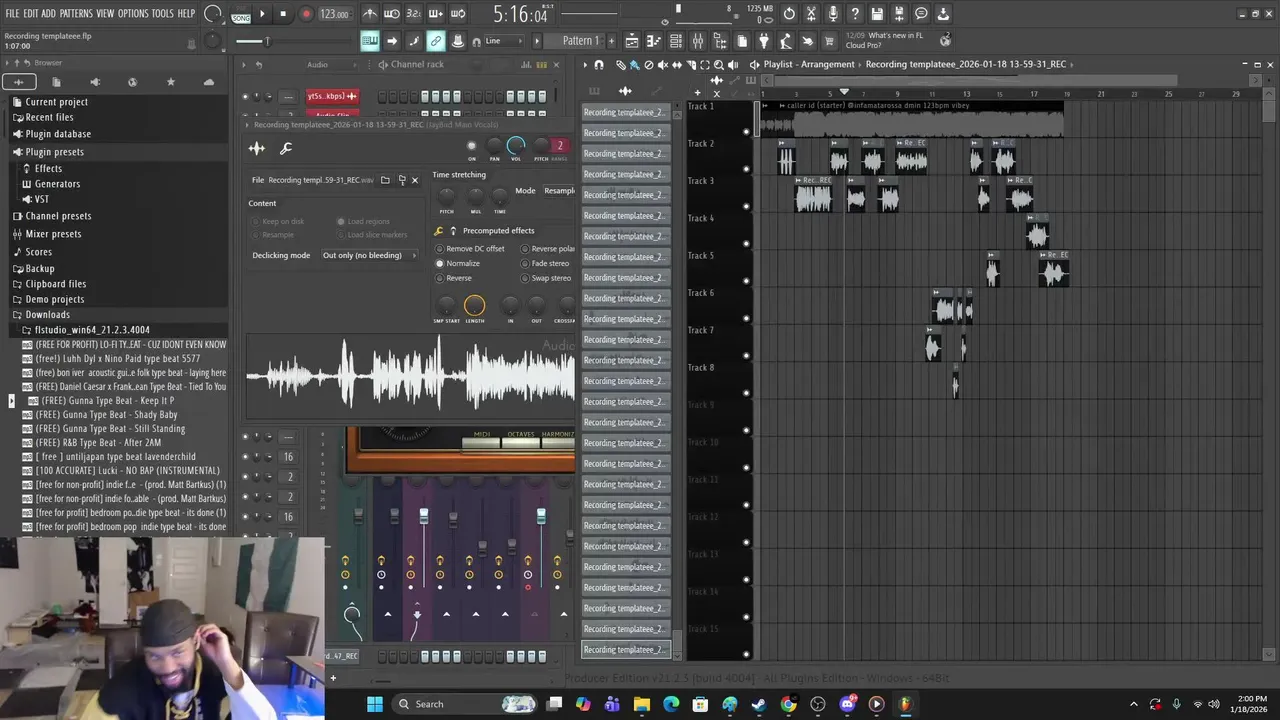Enable the Swap stereo option
The image size is (1280, 720).
coord(546,278)
